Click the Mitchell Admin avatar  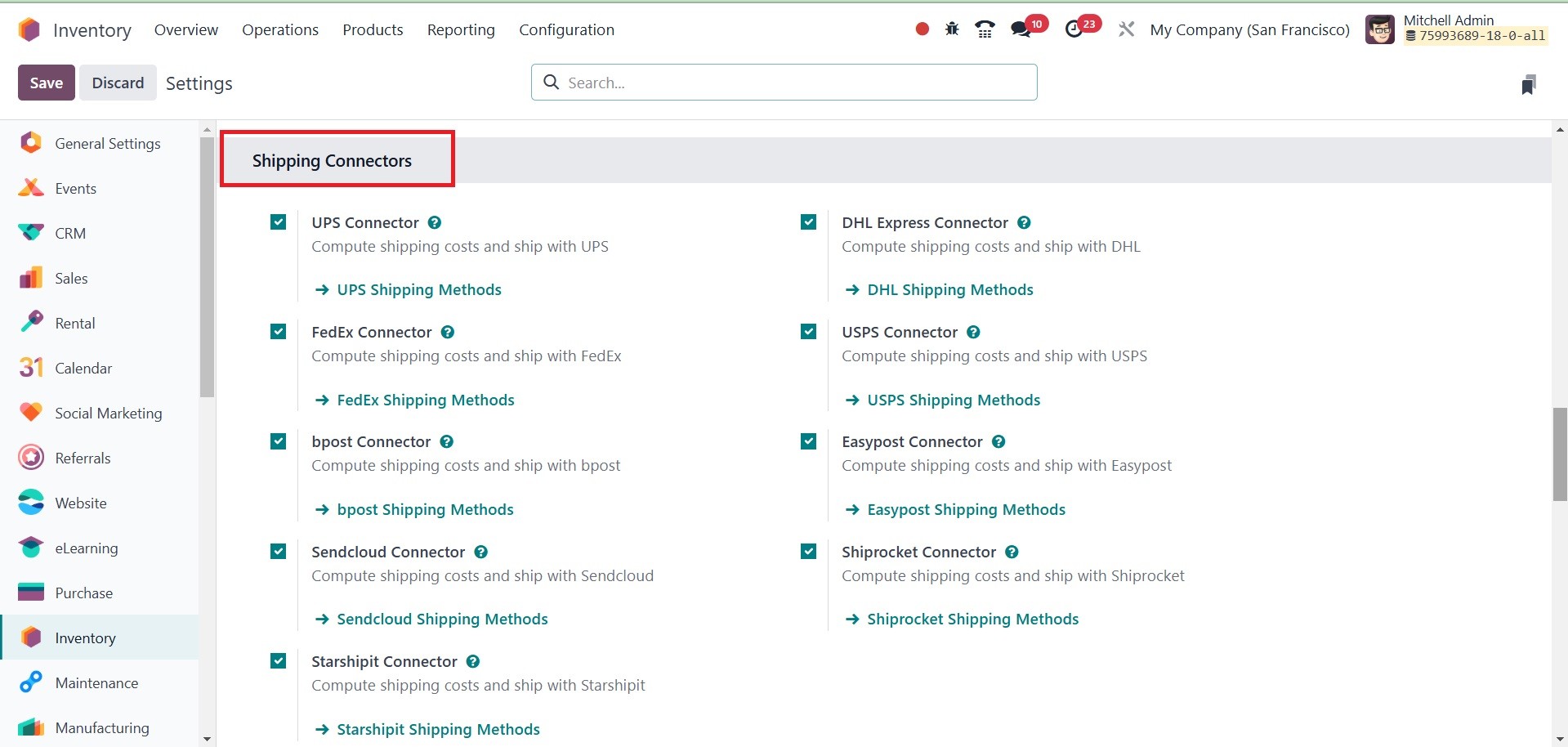[1380, 30]
